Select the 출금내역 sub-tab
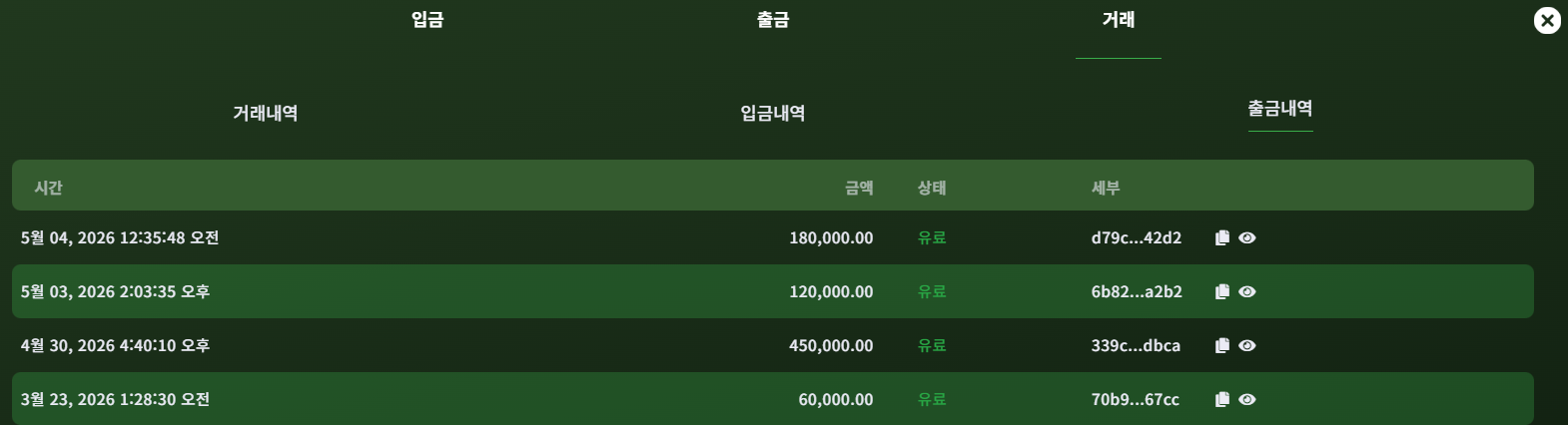1568x425 pixels. pyautogui.click(x=1280, y=108)
